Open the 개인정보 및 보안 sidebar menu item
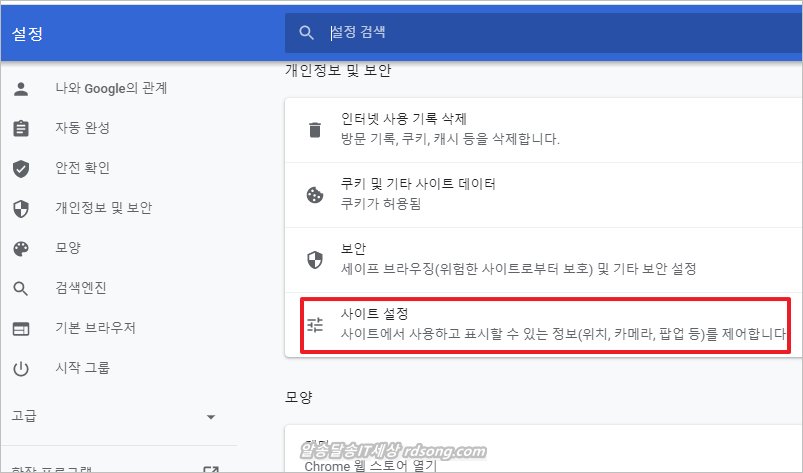 point(103,208)
